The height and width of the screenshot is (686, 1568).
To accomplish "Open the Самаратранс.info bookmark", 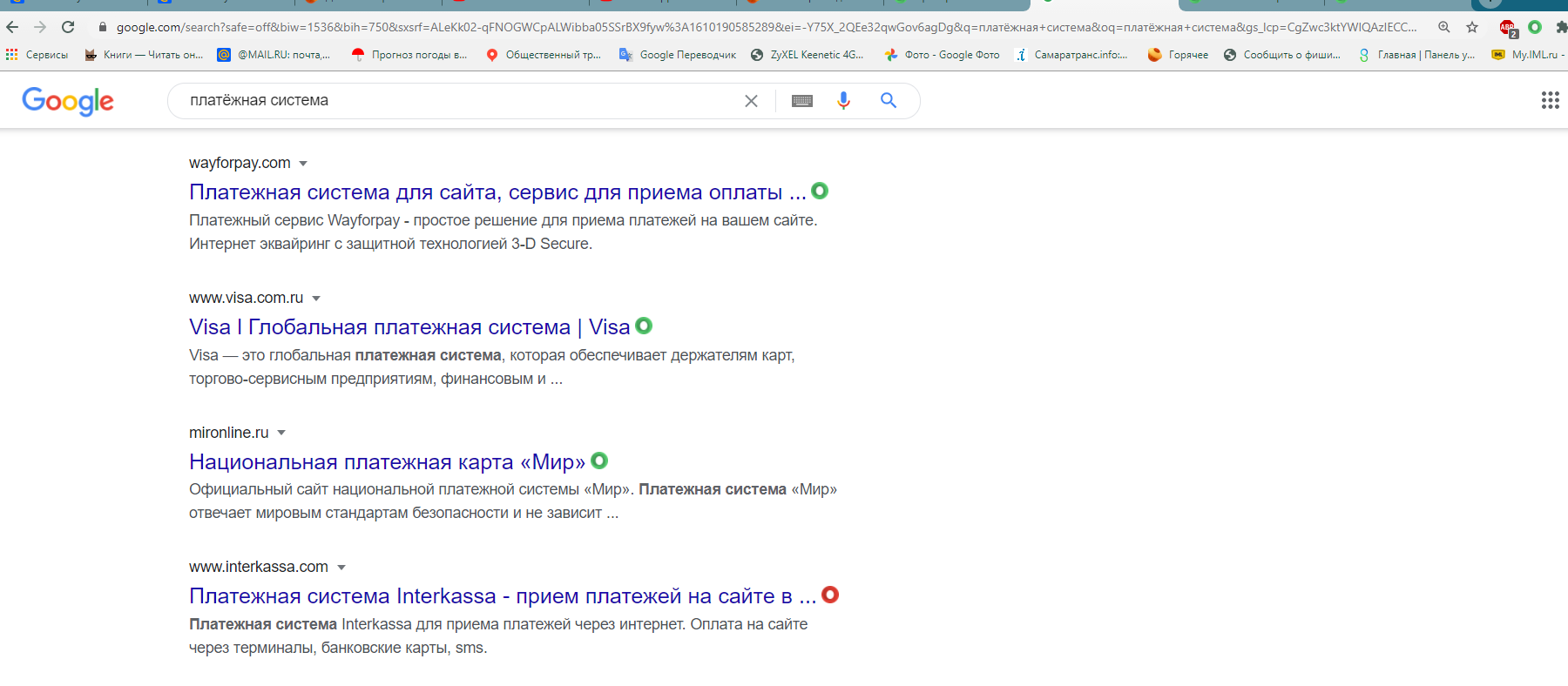I will point(1071,55).
